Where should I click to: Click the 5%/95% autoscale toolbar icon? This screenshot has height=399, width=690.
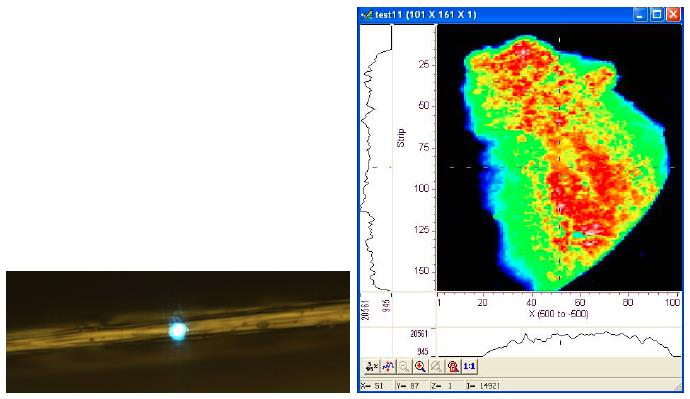point(372,366)
